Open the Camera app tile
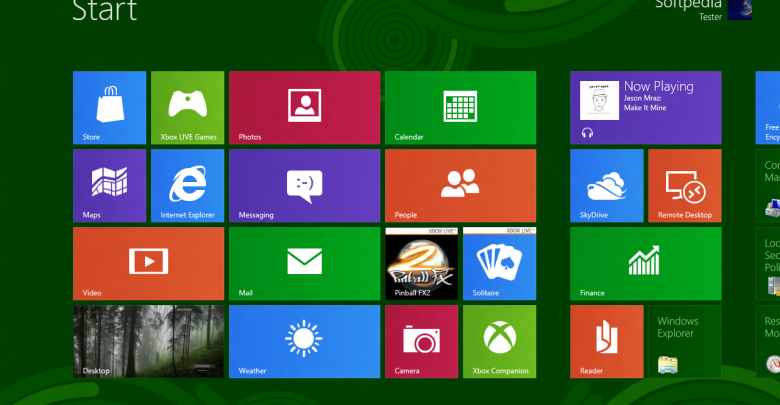The image size is (780, 405). click(421, 341)
